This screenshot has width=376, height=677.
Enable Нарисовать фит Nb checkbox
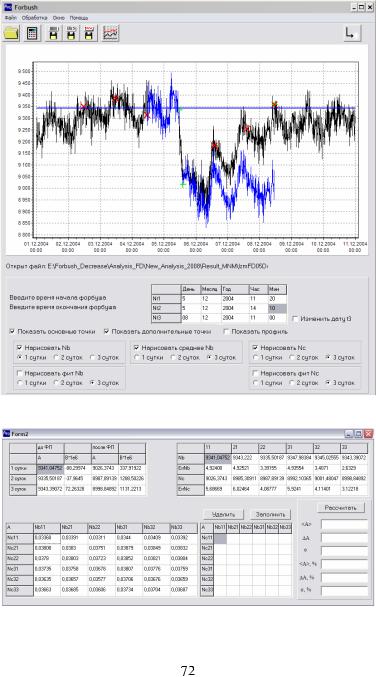(19, 373)
